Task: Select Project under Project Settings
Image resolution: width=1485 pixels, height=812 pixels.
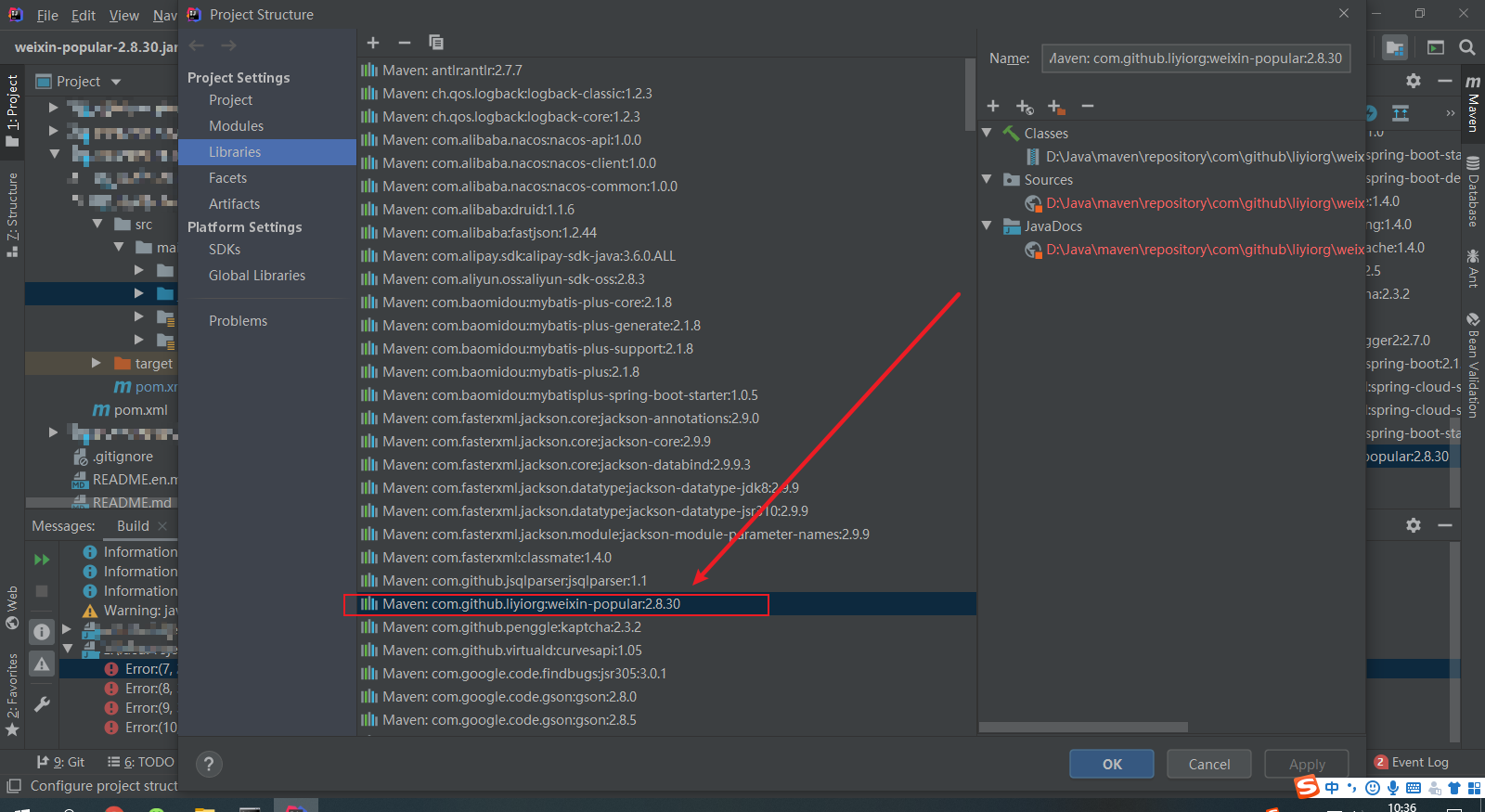Action: point(230,100)
